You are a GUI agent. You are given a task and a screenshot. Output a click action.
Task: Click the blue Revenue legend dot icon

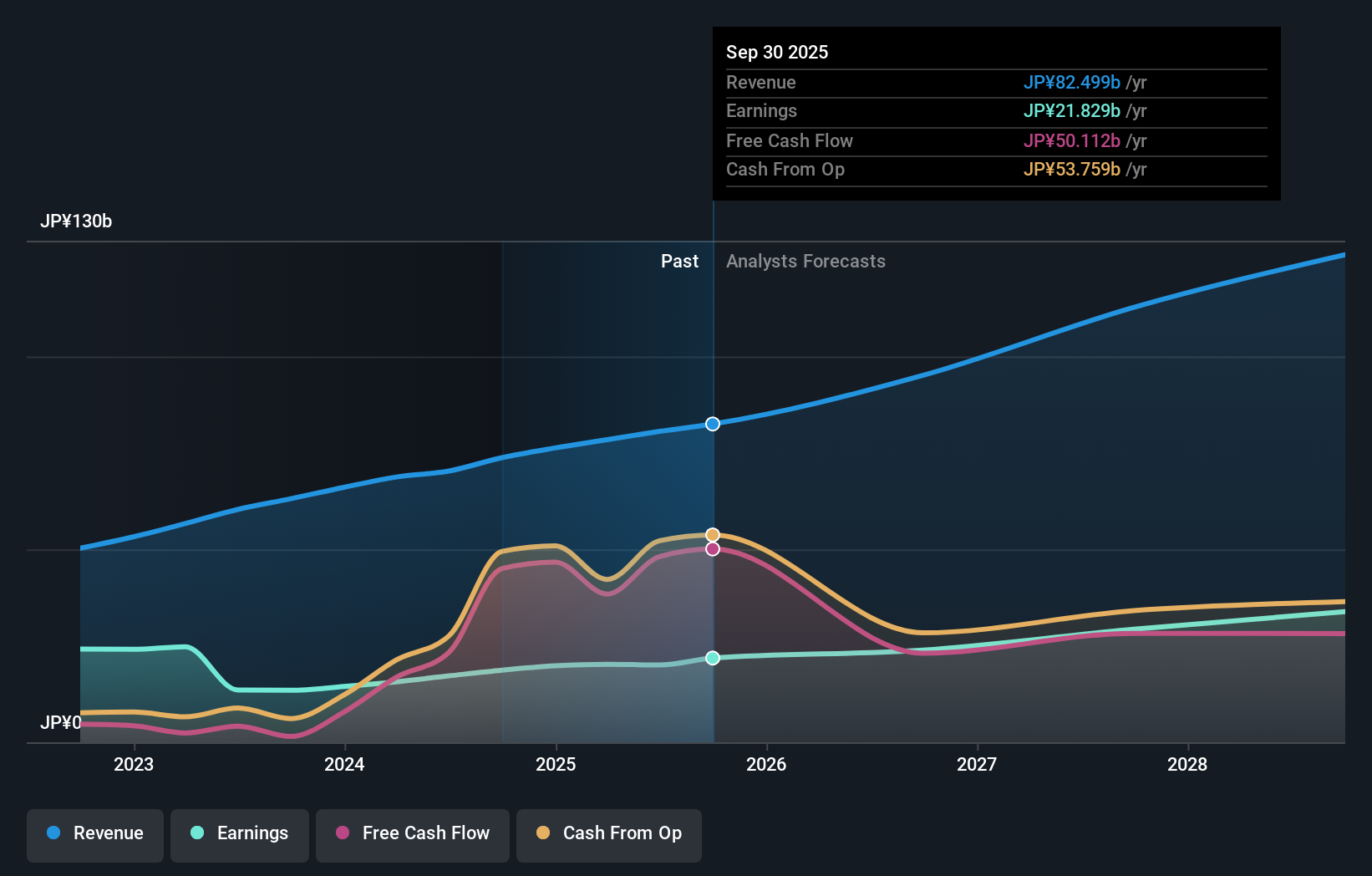pyautogui.click(x=53, y=833)
